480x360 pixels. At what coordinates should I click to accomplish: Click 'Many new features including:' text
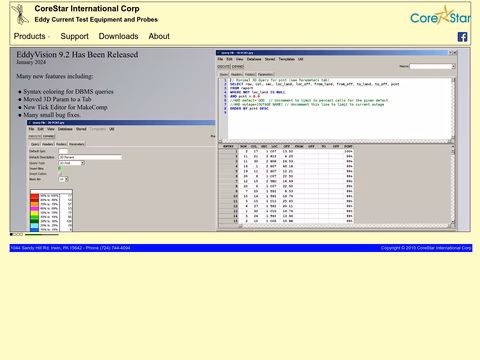55,76
